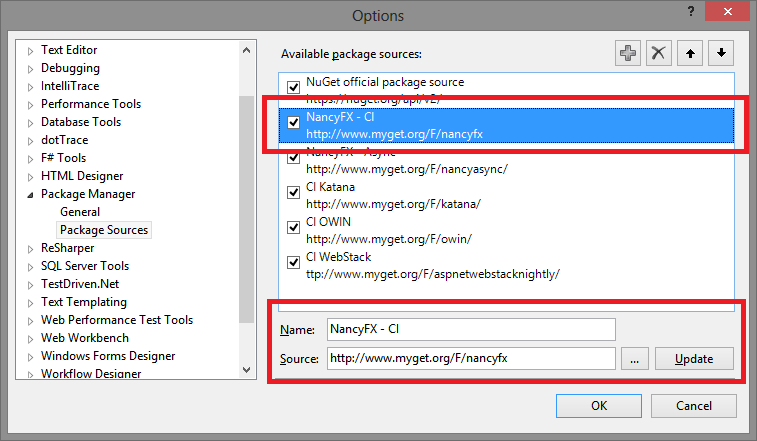Image resolution: width=757 pixels, height=441 pixels.
Task: Add a new package source with plus icon
Action: point(628,53)
